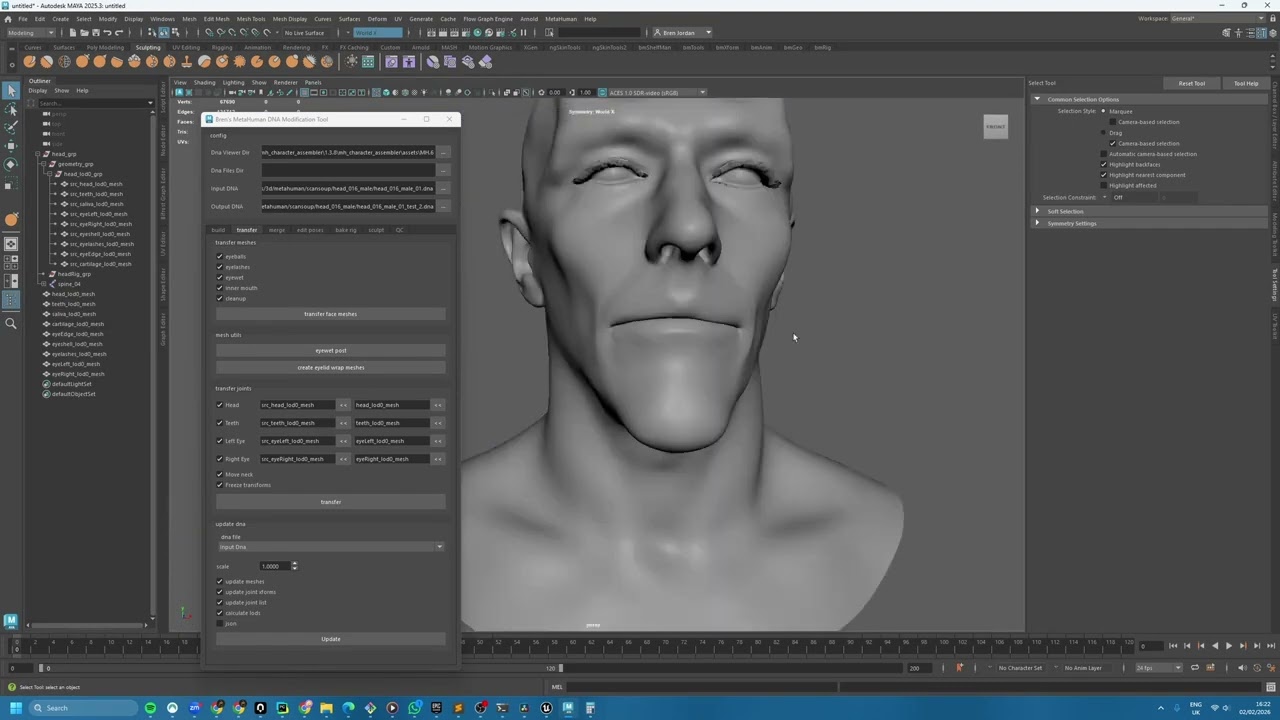This screenshot has width=1280, height=720.
Task: Browse for Input DNA file path
Action: point(443,189)
